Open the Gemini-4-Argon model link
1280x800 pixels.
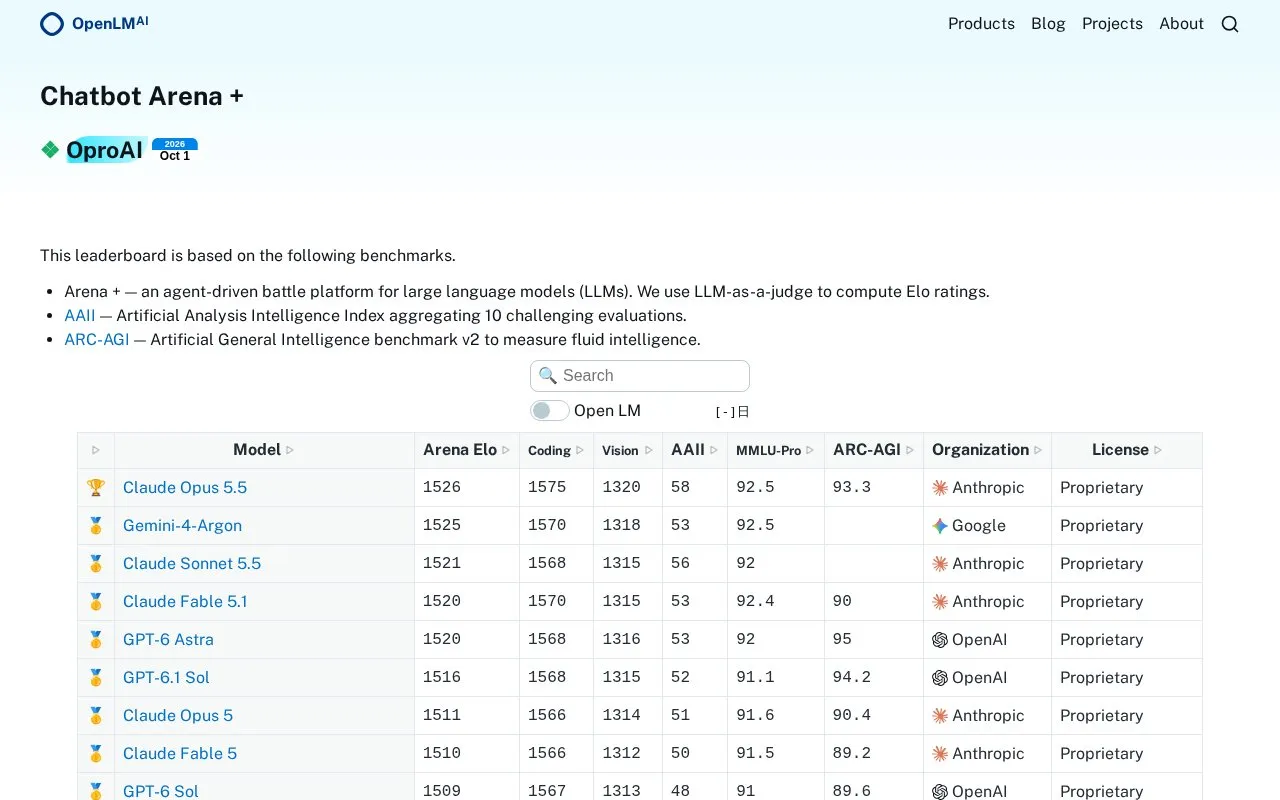[182, 526]
